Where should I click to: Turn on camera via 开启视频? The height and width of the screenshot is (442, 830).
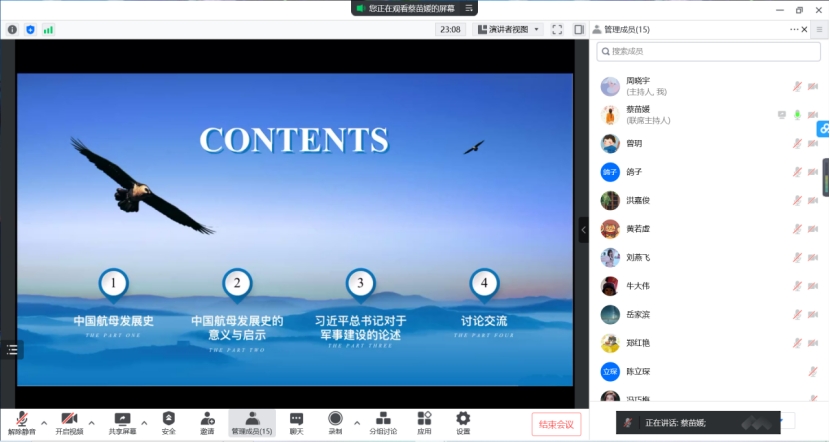(x=69, y=420)
